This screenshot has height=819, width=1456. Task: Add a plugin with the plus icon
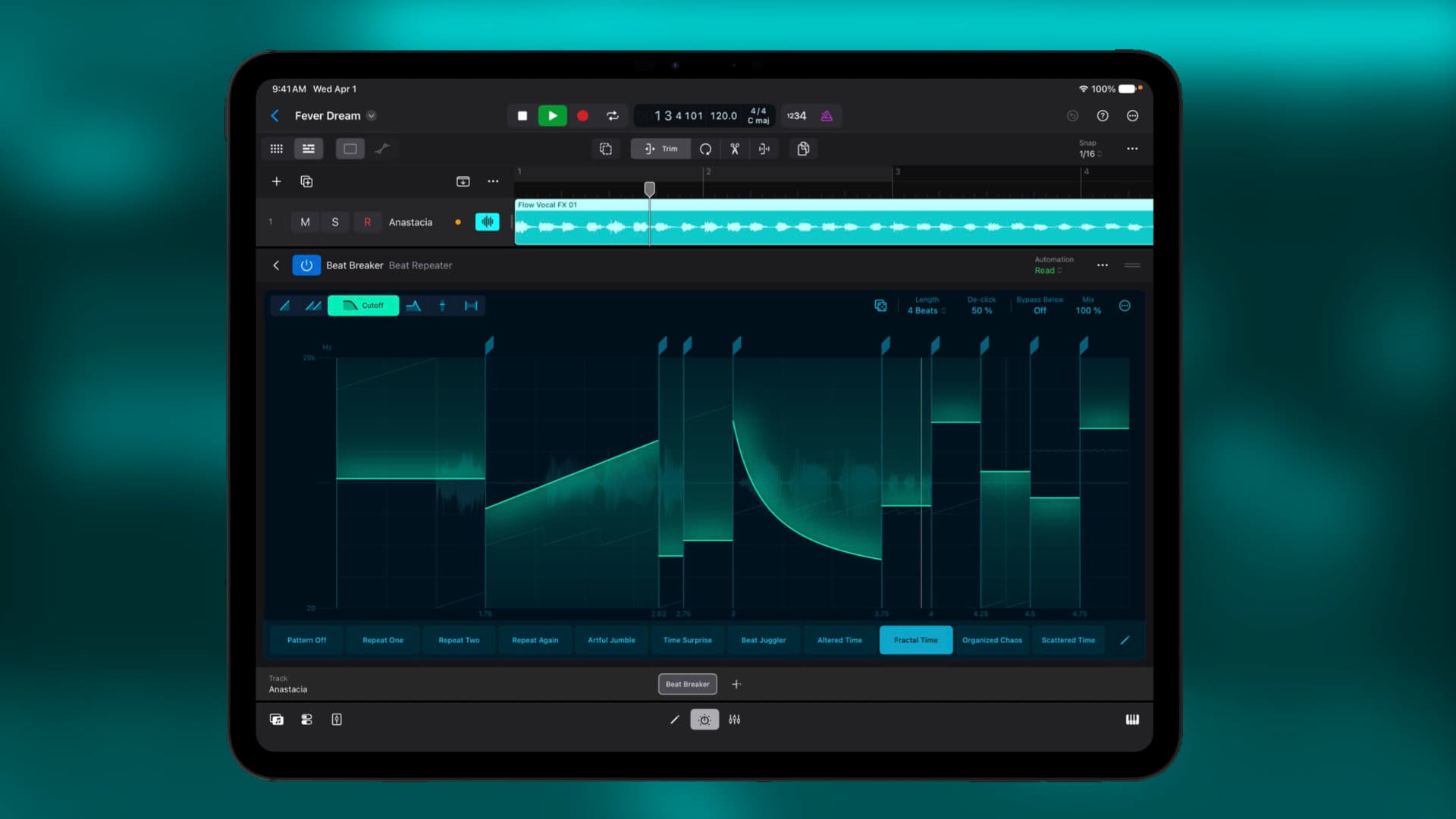coord(736,684)
